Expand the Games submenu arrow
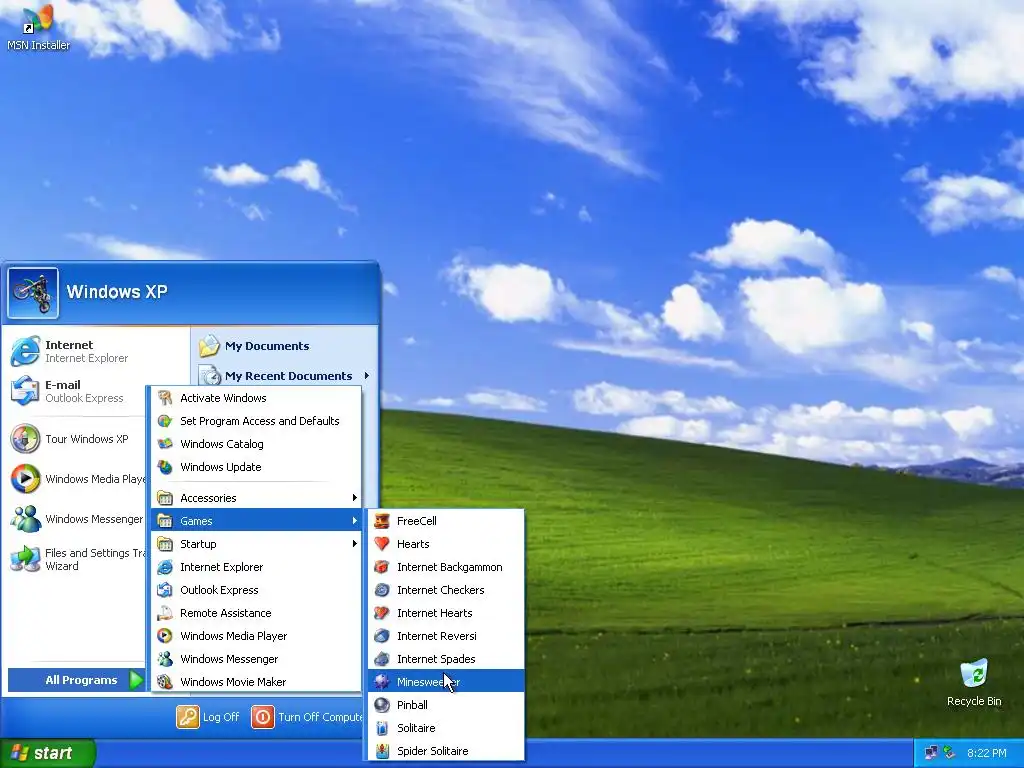This screenshot has height=768, width=1024. (355, 520)
